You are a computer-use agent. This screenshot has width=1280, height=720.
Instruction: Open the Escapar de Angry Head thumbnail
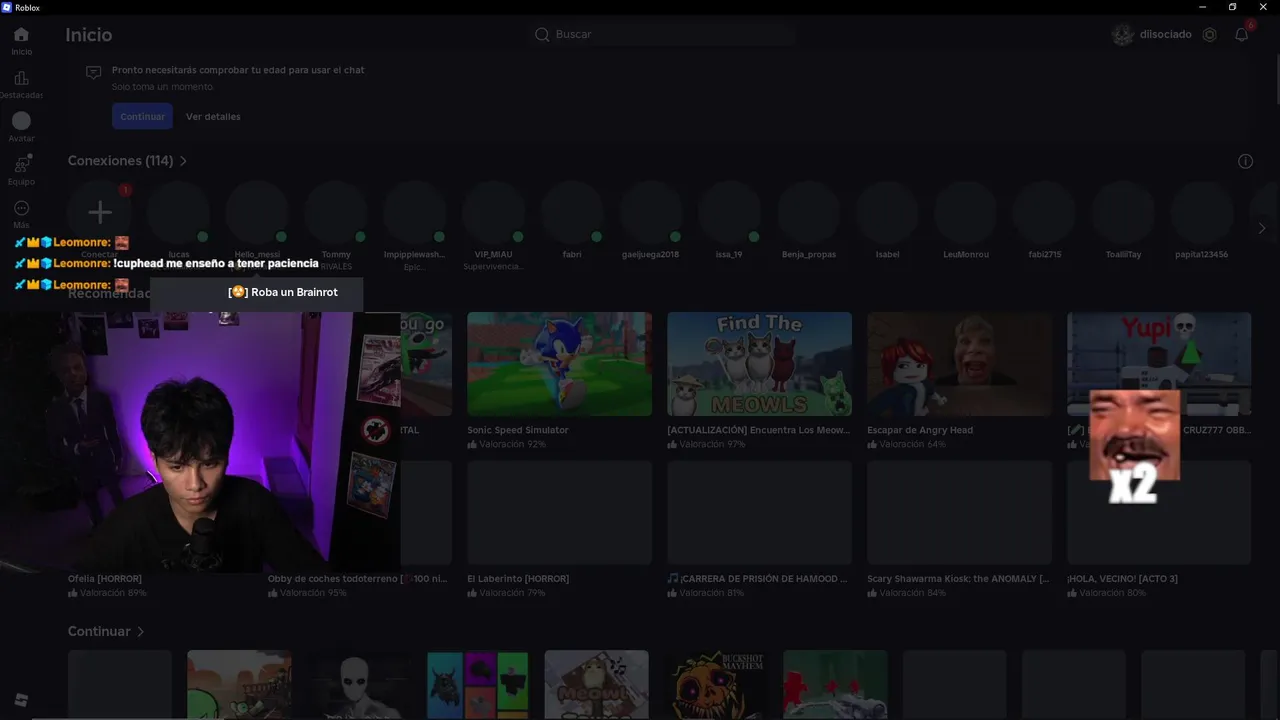[959, 364]
